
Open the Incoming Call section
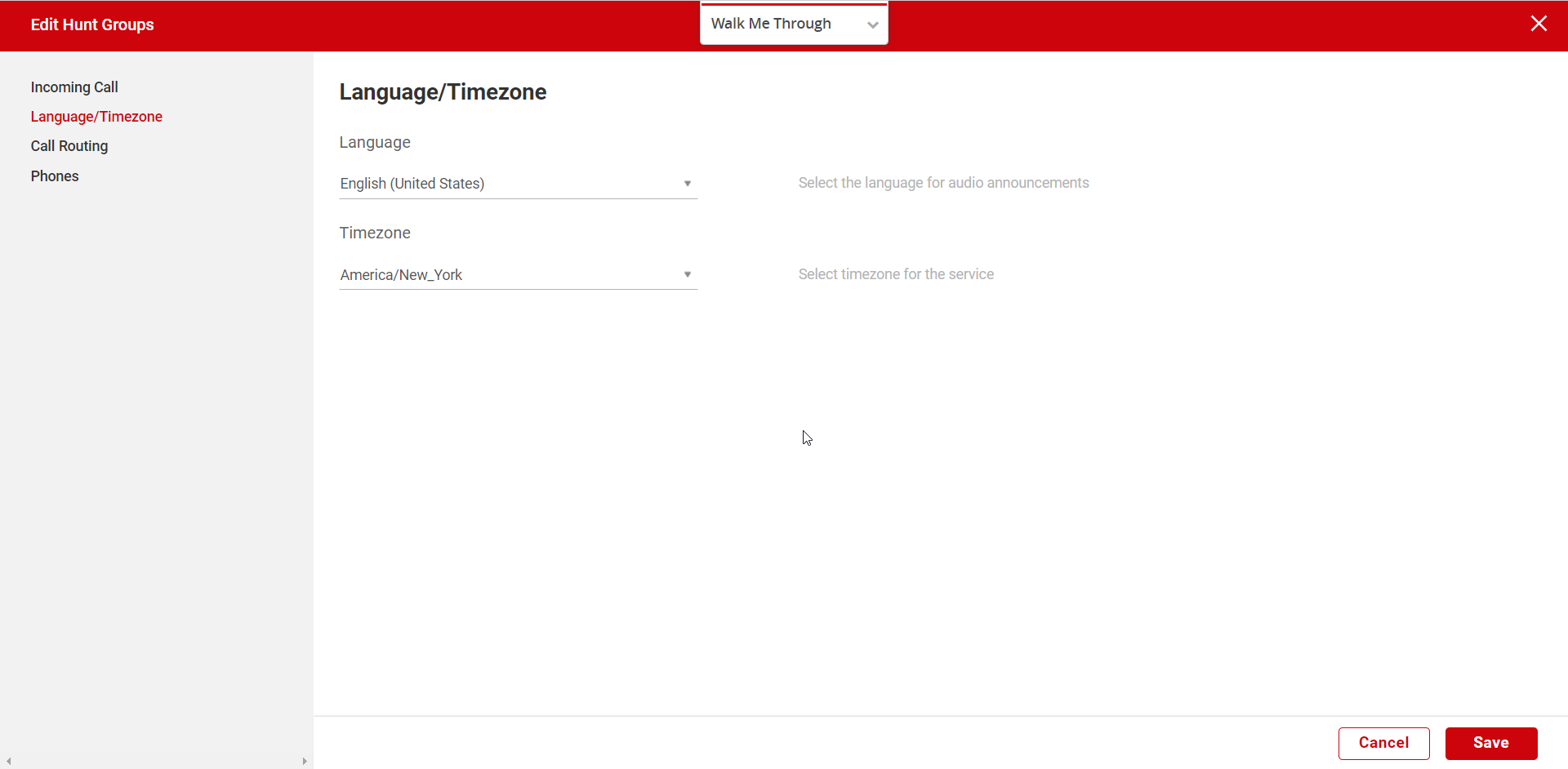point(74,87)
